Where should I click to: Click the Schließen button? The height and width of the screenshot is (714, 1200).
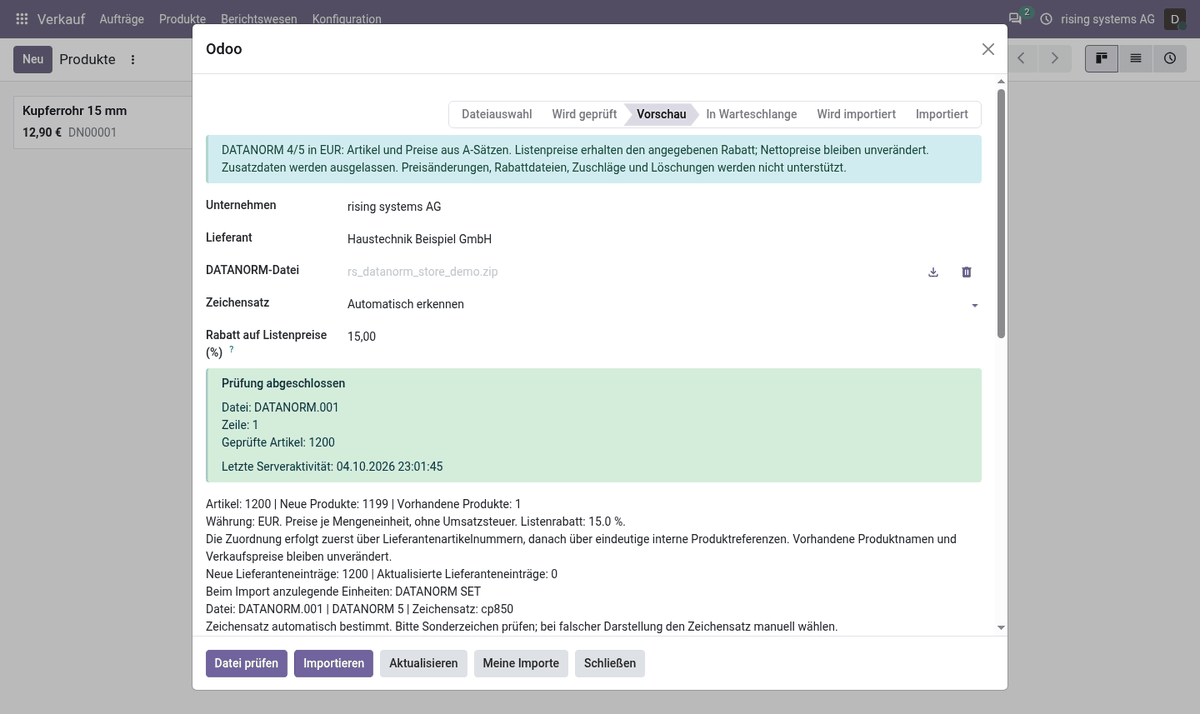coord(610,663)
